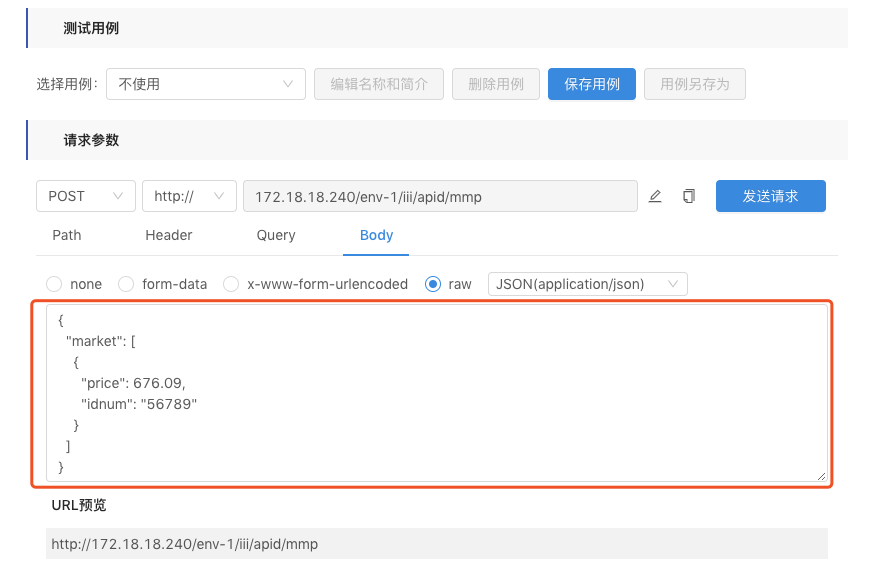
Task: Open the POST request method dropdown
Action: coord(85,196)
